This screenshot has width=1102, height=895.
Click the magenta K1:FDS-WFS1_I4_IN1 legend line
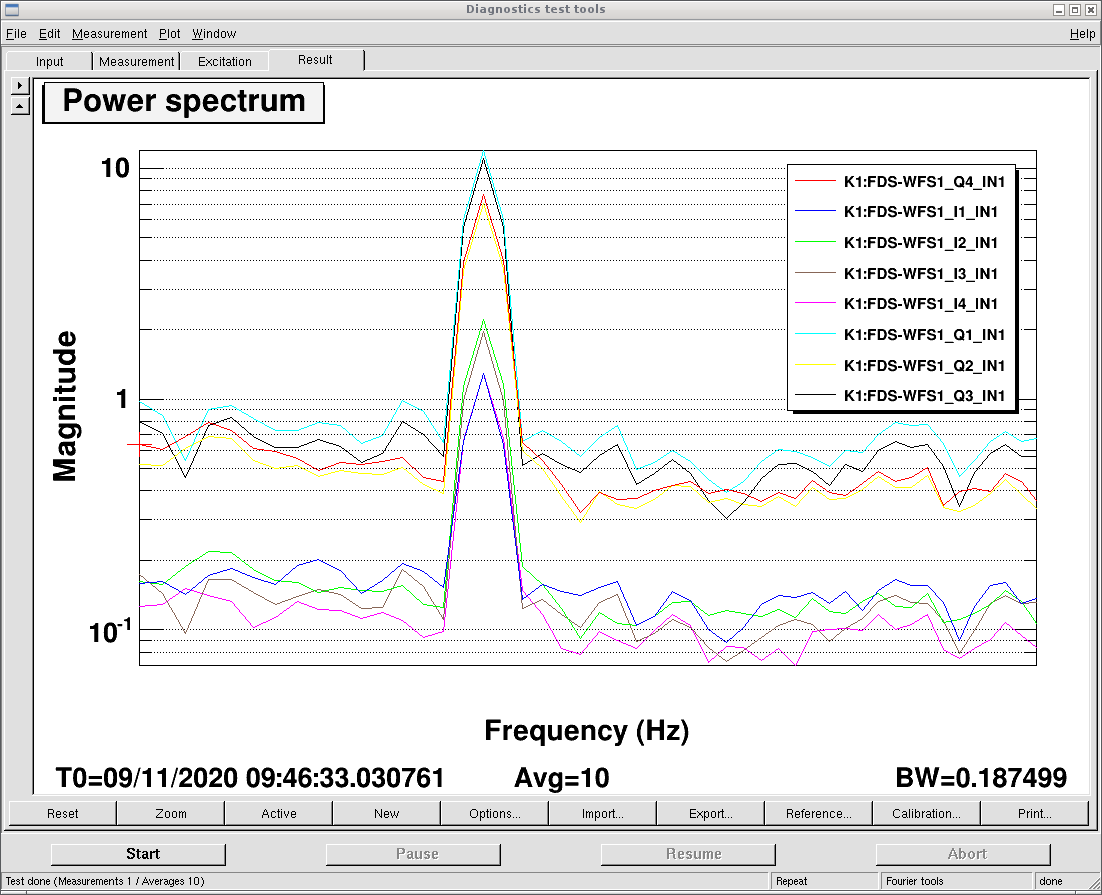tap(815, 304)
